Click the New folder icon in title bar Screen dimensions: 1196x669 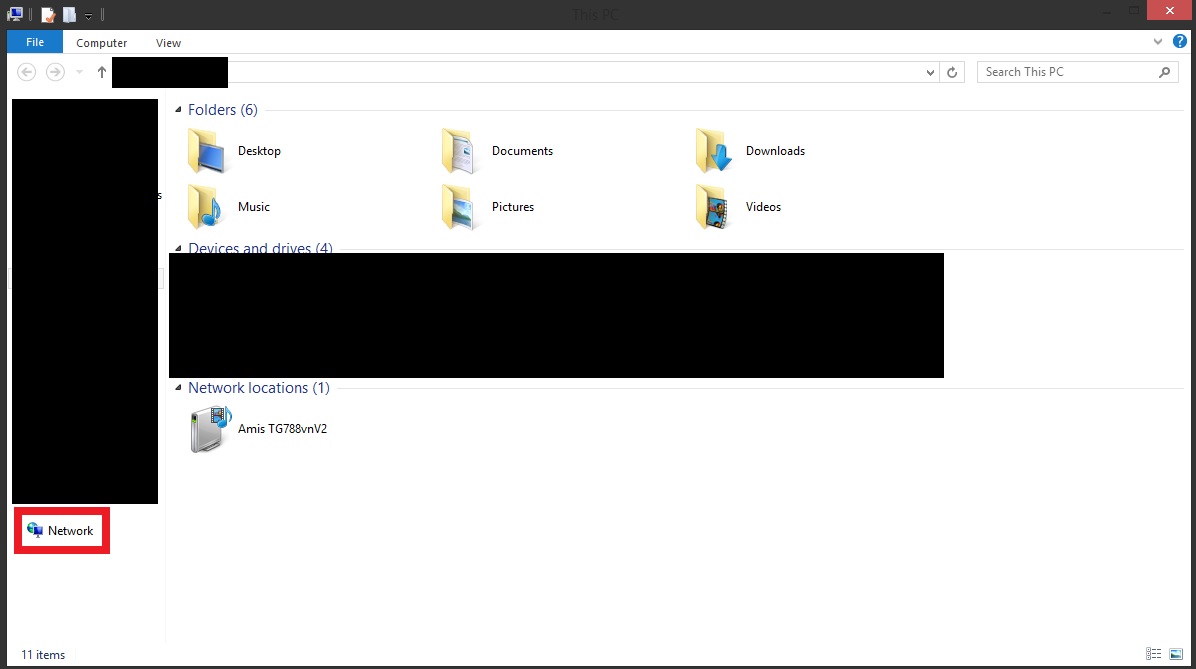[x=69, y=15]
